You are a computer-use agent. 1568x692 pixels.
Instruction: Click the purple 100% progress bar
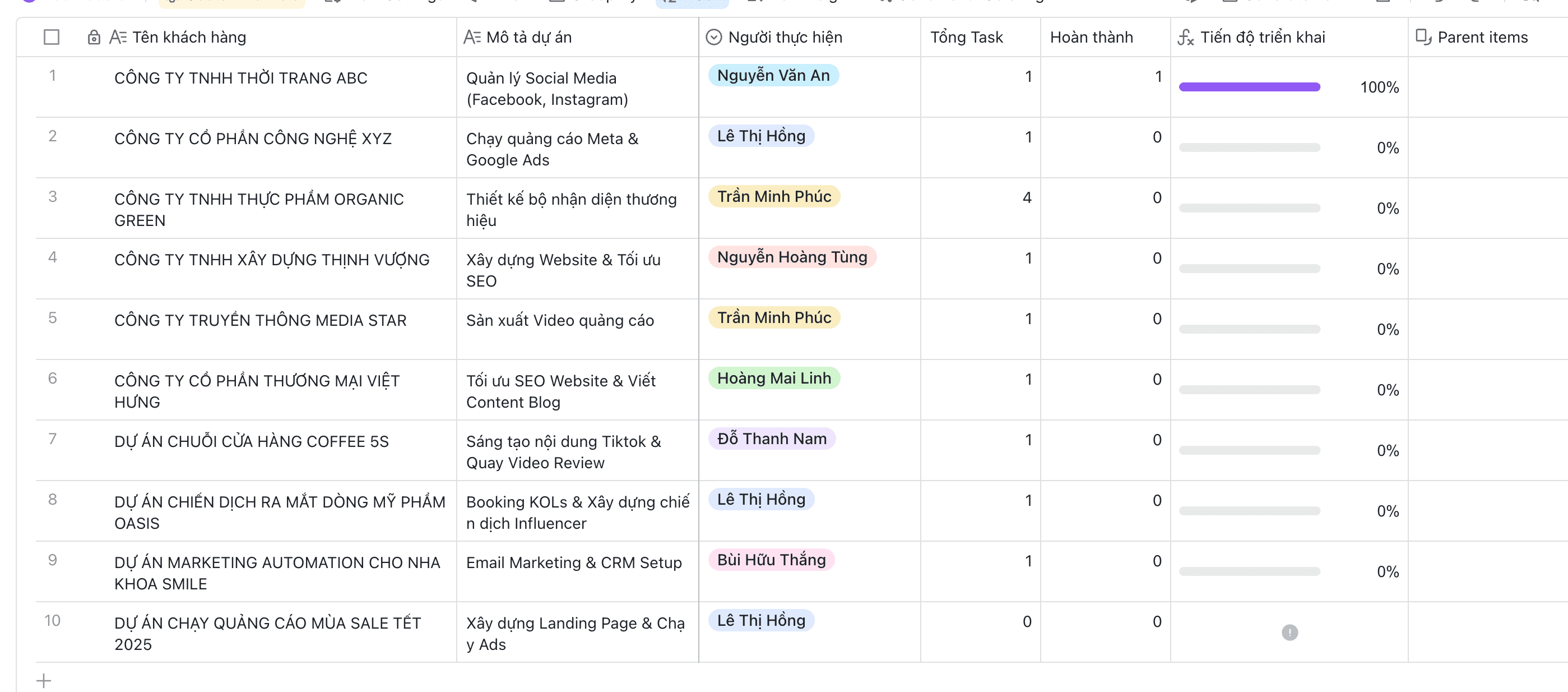tap(1249, 87)
